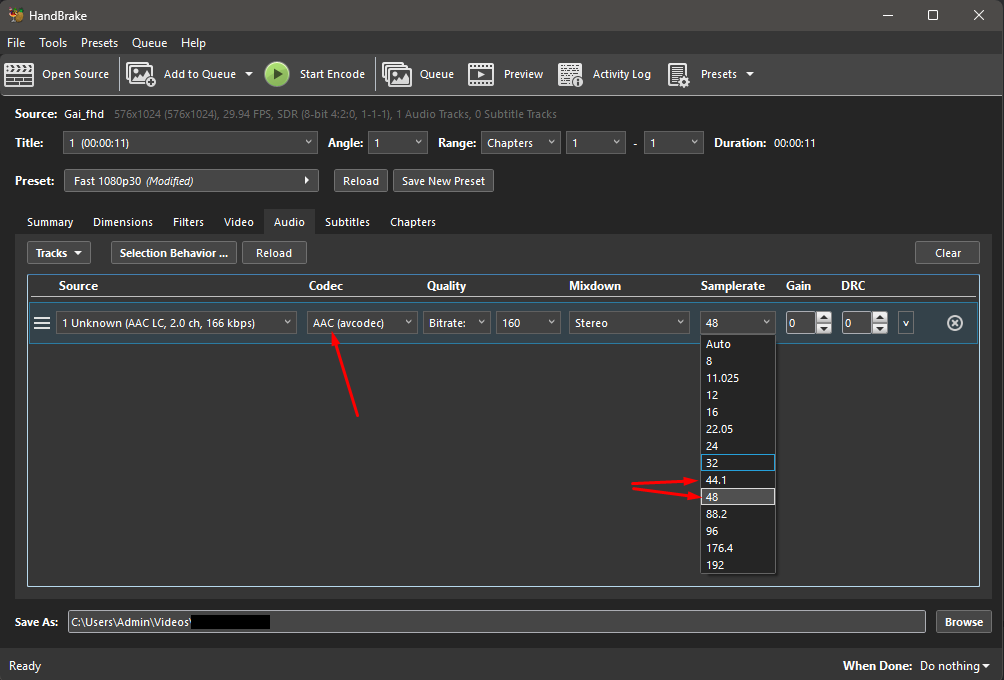Expand the audio track details chevron
Image resolution: width=1004 pixels, height=680 pixels.
click(x=906, y=323)
